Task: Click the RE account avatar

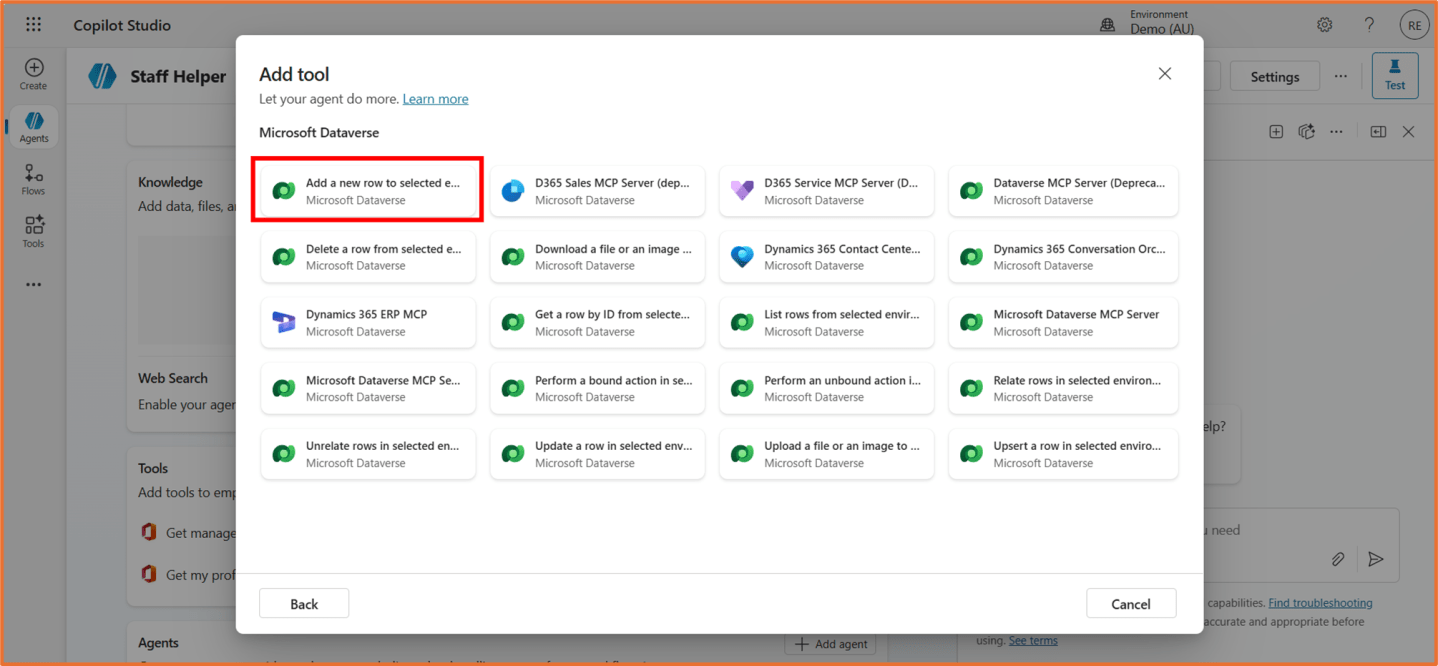Action: click(x=1414, y=25)
